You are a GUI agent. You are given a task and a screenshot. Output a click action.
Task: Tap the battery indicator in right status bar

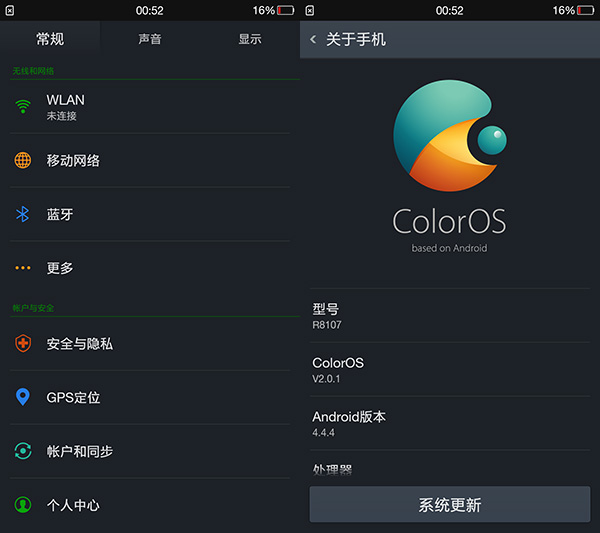(x=586, y=10)
